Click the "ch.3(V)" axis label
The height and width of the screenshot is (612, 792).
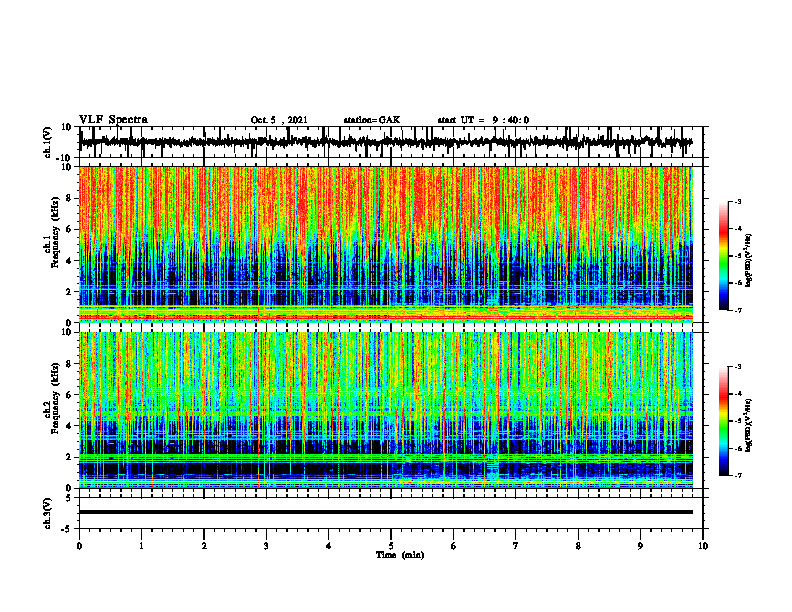47,513
